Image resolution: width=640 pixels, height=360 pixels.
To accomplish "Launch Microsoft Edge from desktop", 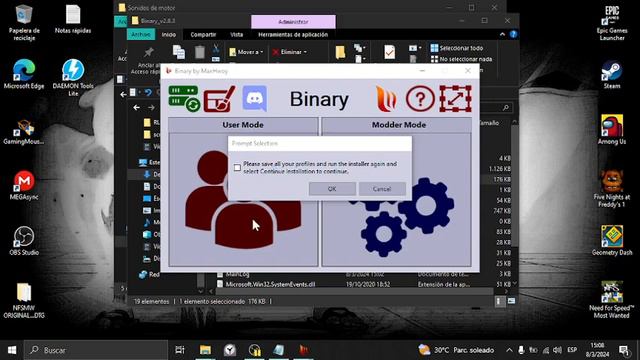I will 24,74.
